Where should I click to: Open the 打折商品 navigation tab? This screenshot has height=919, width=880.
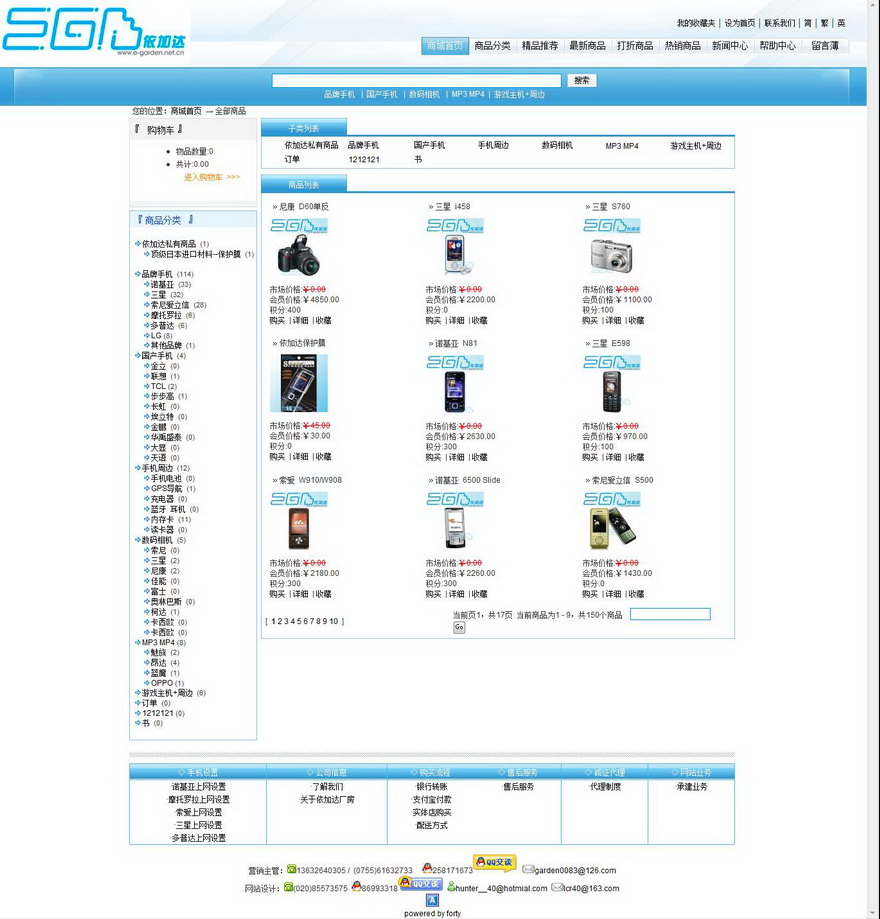click(635, 46)
